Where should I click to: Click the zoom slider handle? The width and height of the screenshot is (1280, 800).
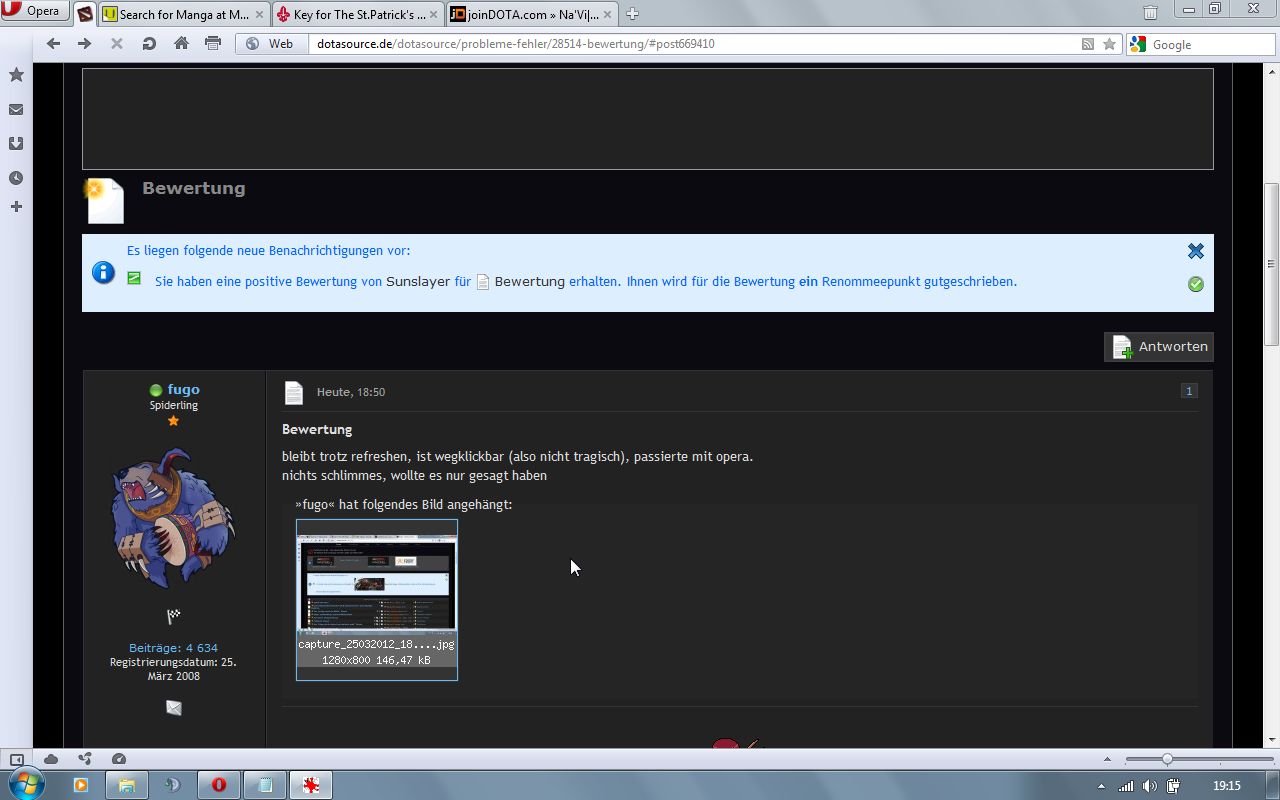pyautogui.click(x=1167, y=759)
